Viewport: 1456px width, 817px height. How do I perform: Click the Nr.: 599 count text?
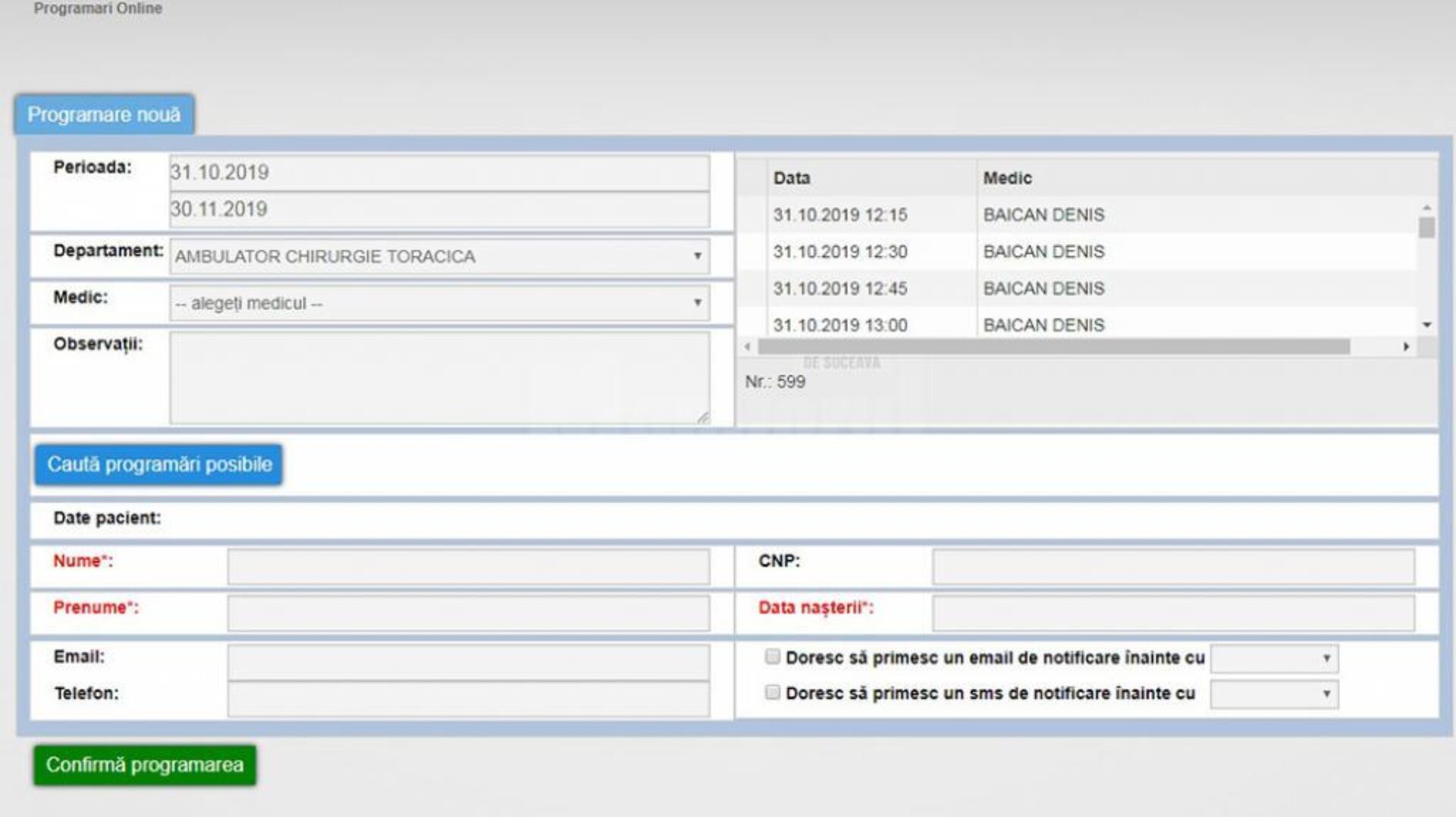(775, 382)
